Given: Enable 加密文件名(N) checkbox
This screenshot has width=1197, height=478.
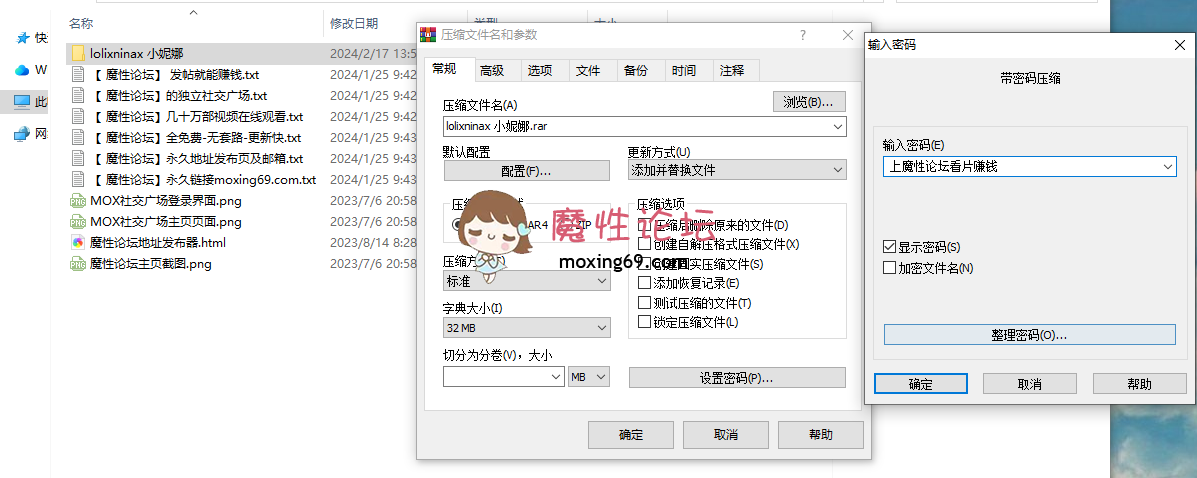Looking at the screenshot, I should point(889,268).
